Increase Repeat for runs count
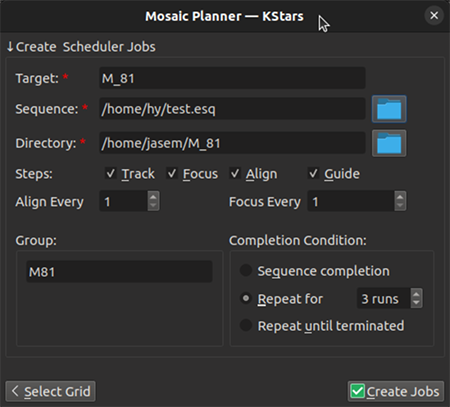The image size is (450, 407). pos(416,294)
